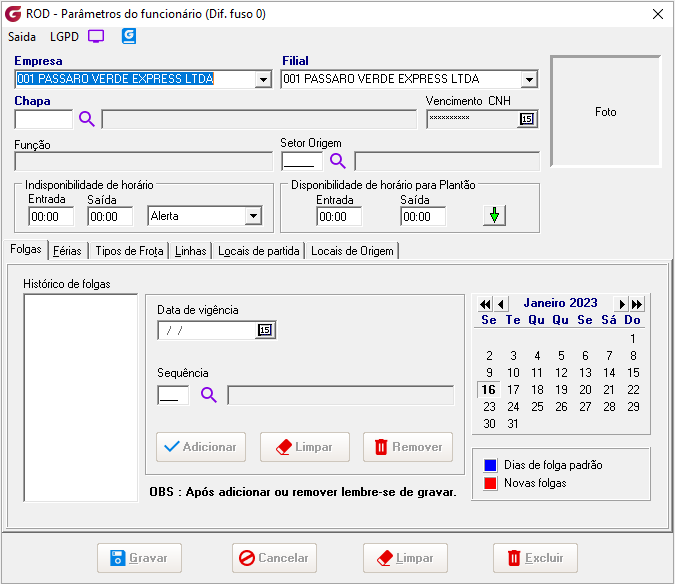Focus the Sequência code field

pyautogui.click(x=173, y=395)
